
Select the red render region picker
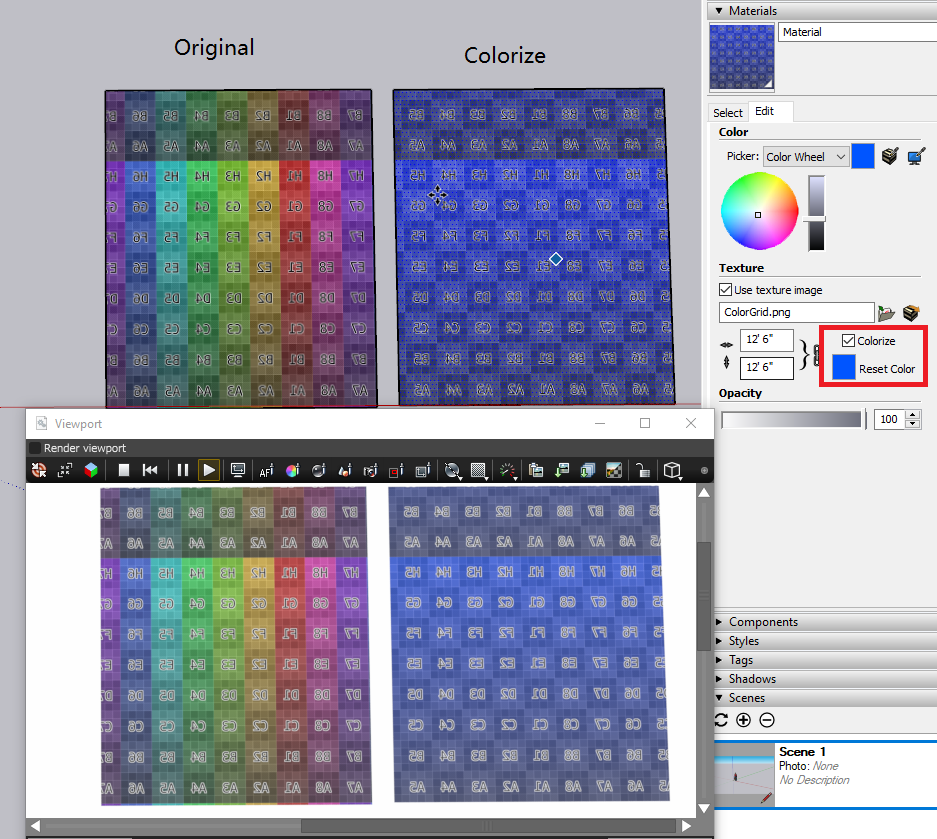pyautogui.click(x=396, y=471)
